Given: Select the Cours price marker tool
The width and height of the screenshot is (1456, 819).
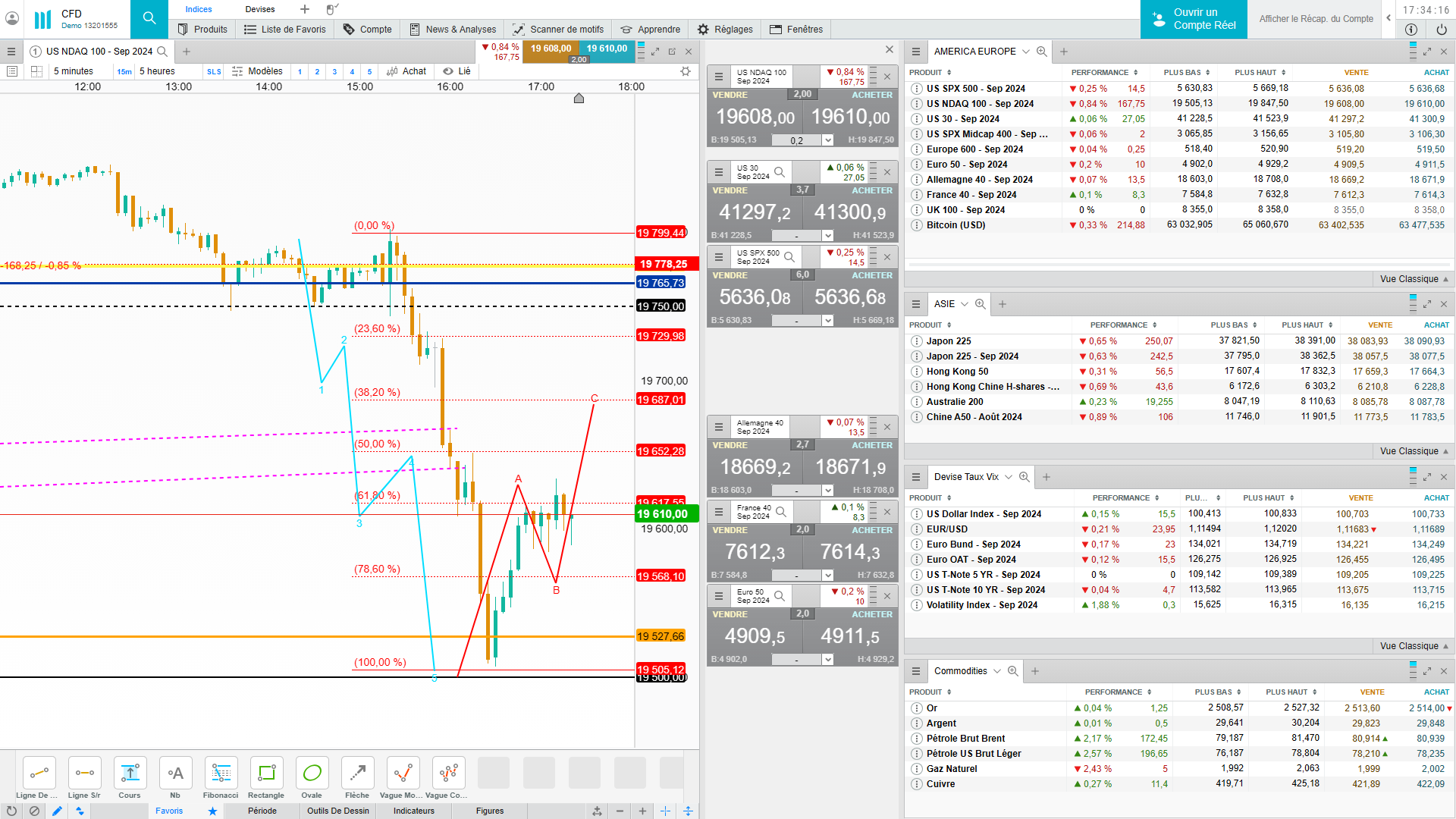Looking at the screenshot, I should point(130,773).
